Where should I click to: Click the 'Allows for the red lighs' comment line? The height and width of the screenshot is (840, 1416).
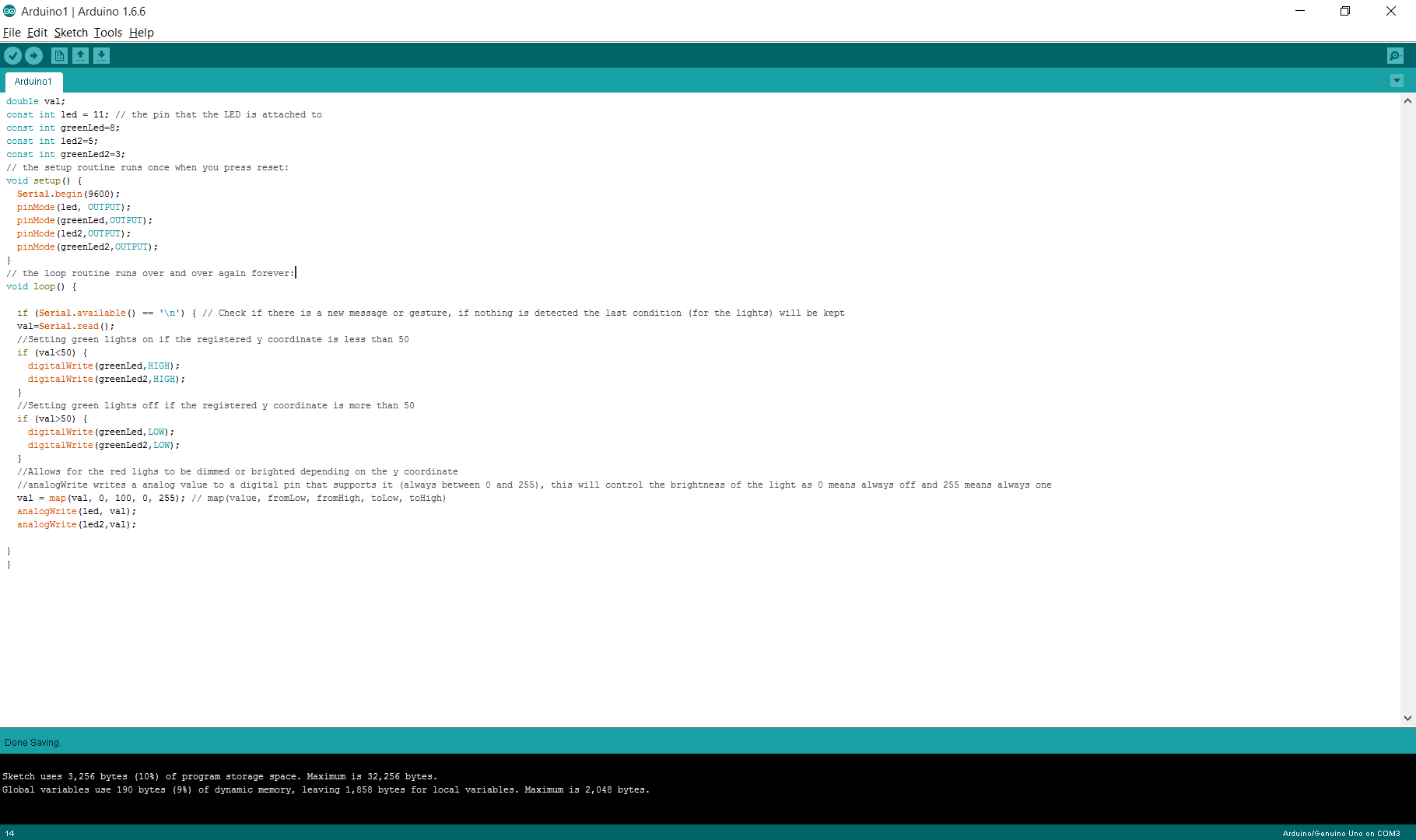pyautogui.click(x=238, y=471)
